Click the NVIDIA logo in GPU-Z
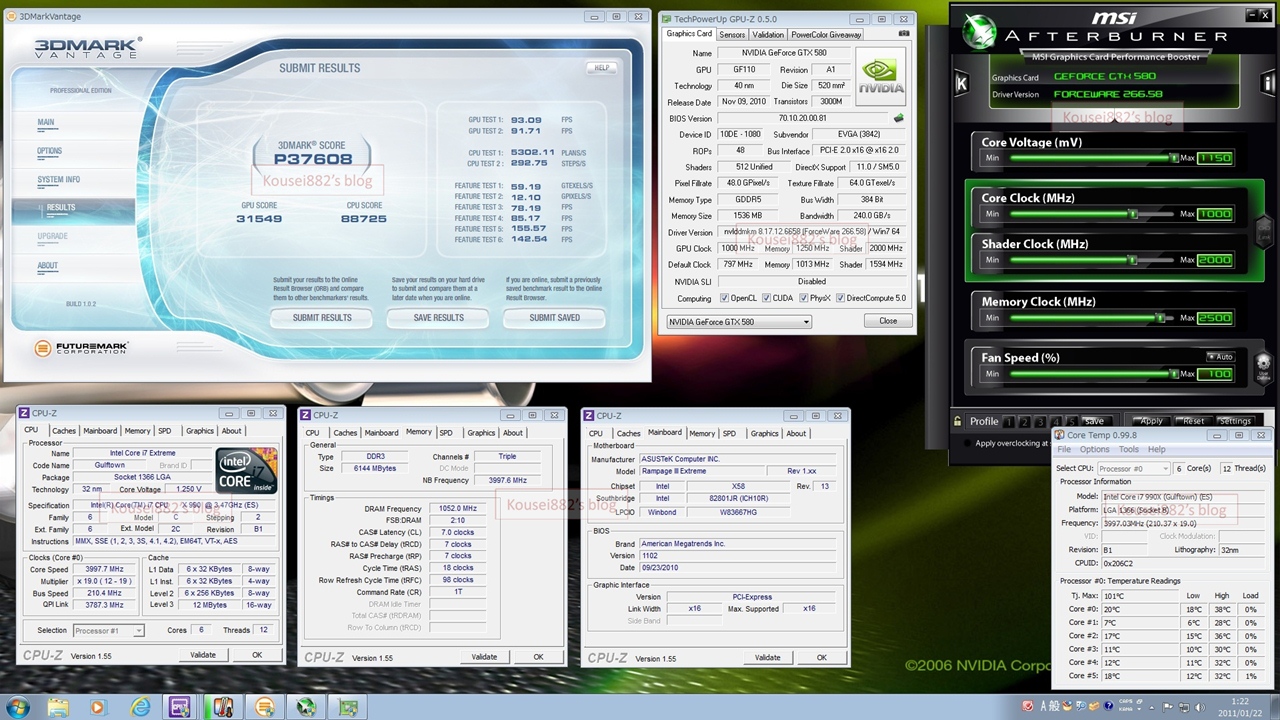Viewport: 1280px width, 720px height. point(882,76)
